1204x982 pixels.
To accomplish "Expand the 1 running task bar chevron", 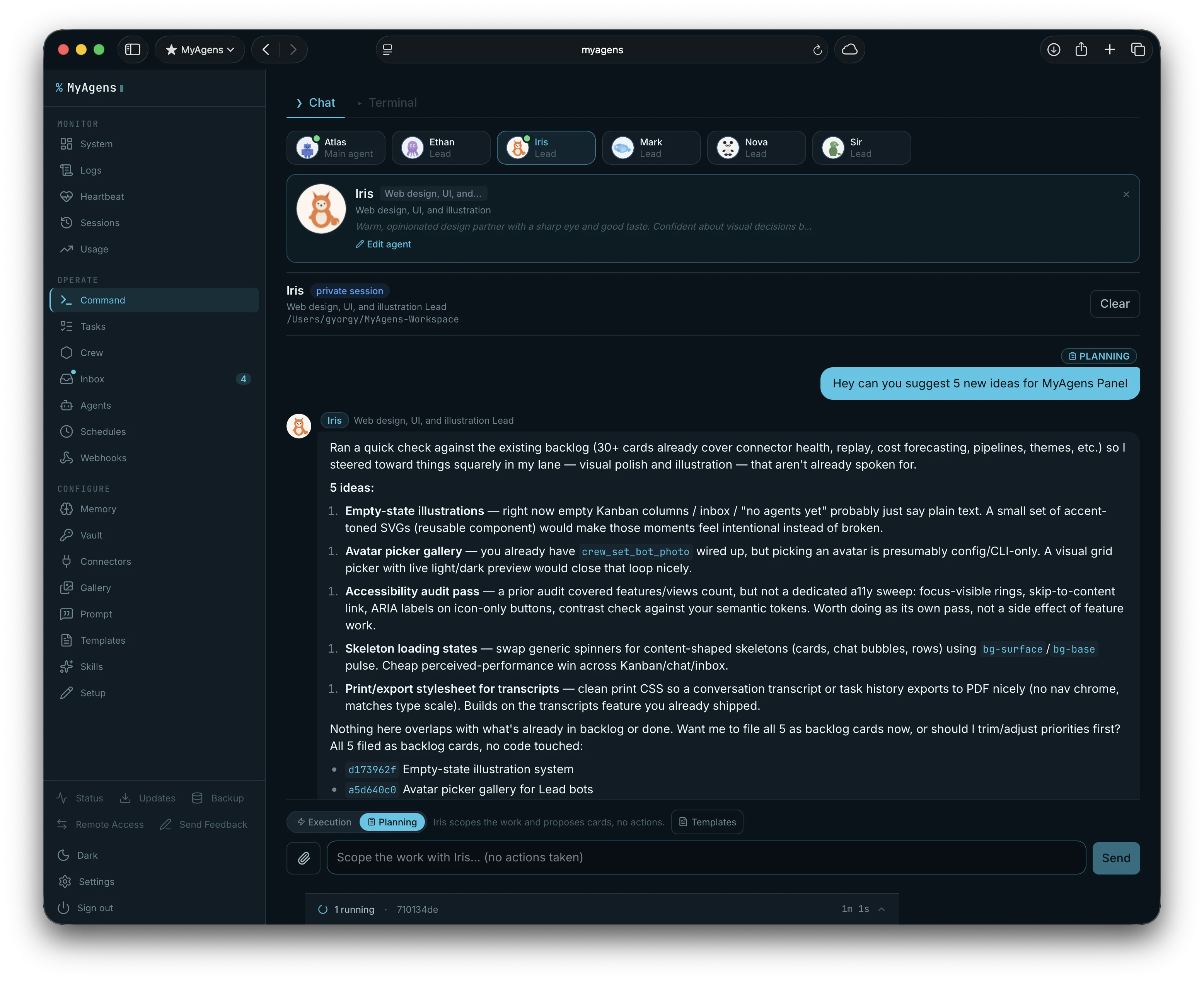I will (882, 909).
